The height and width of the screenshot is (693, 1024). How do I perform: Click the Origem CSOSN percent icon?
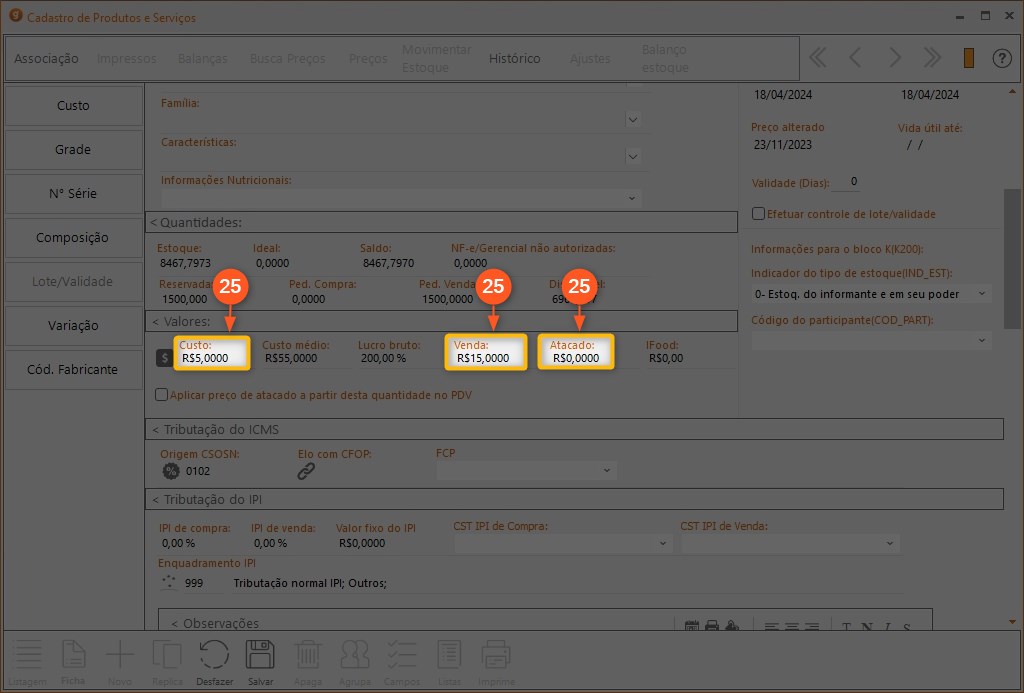click(170, 471)
